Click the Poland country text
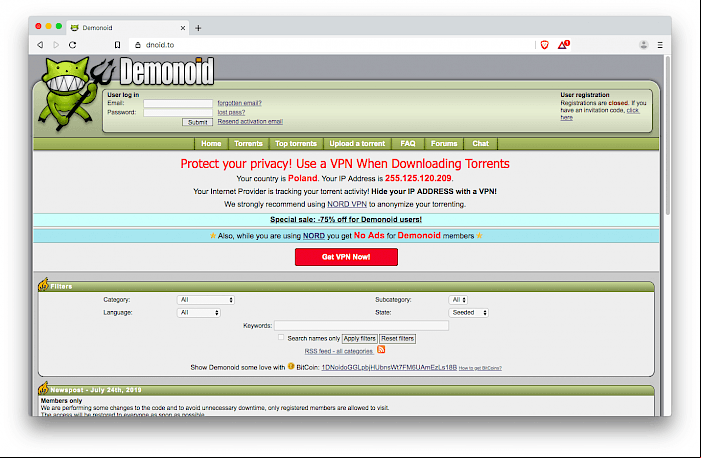Image resolution: width=701 pixels, height=458 pixels. (x=303, y=178)
